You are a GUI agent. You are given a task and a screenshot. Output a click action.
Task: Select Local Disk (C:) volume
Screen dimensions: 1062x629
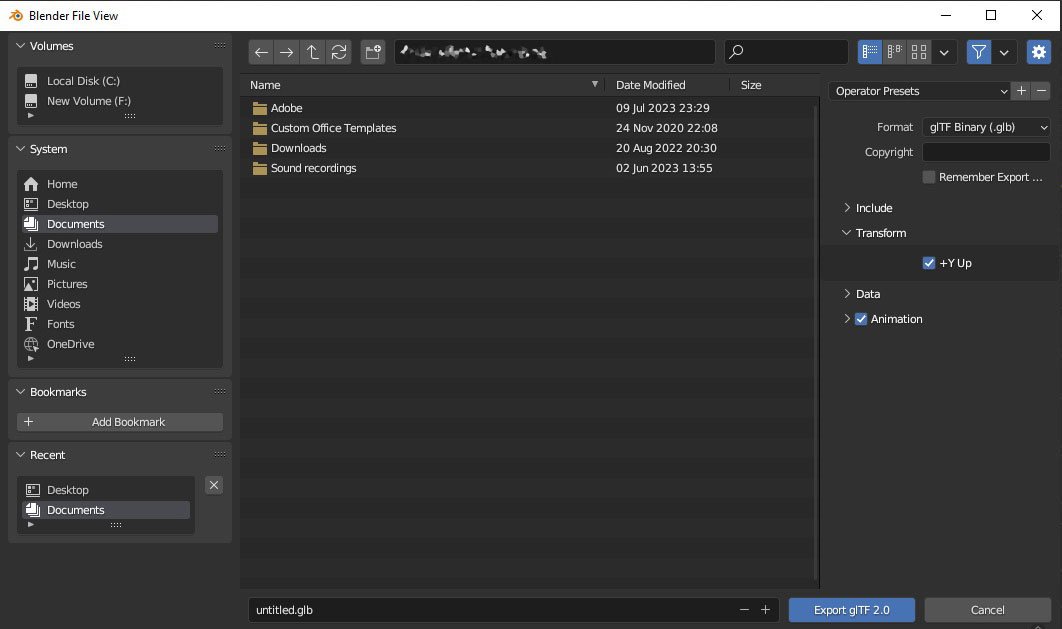click(x=83, y=81)
